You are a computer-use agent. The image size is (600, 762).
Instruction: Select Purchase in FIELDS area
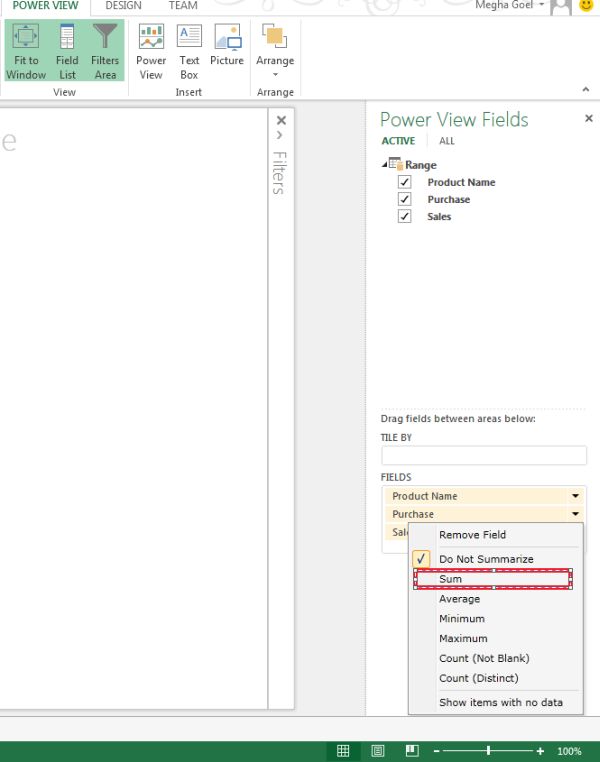(x=484, y=514)
